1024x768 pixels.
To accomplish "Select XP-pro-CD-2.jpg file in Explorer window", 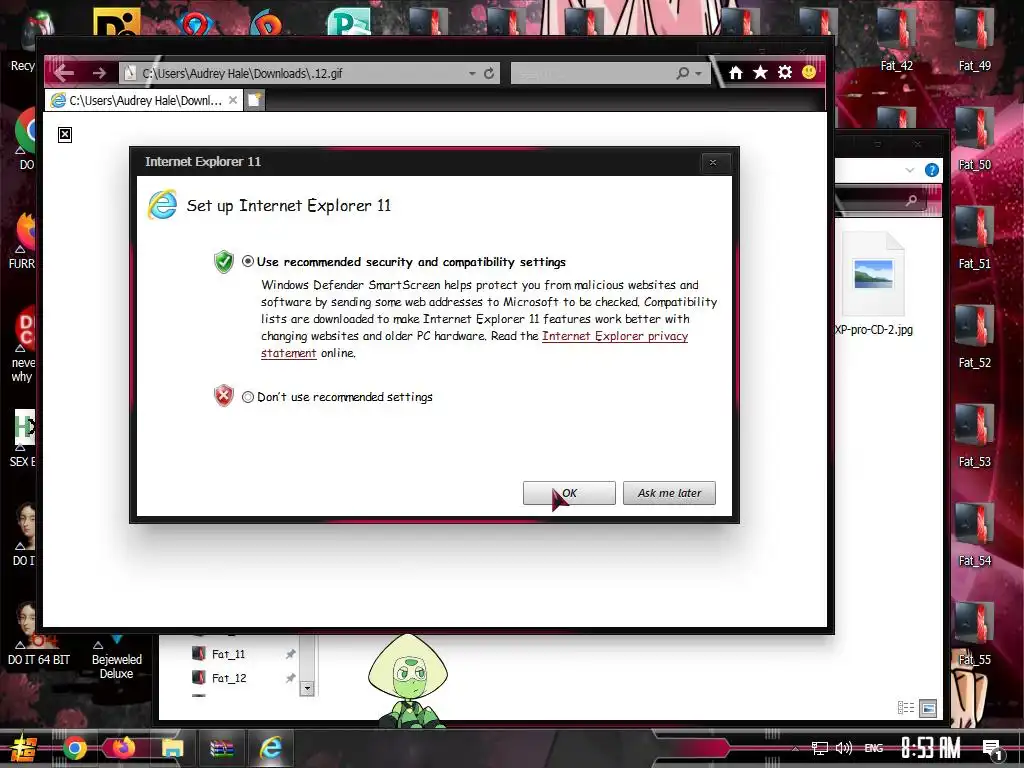I will (x=873, y=284).
